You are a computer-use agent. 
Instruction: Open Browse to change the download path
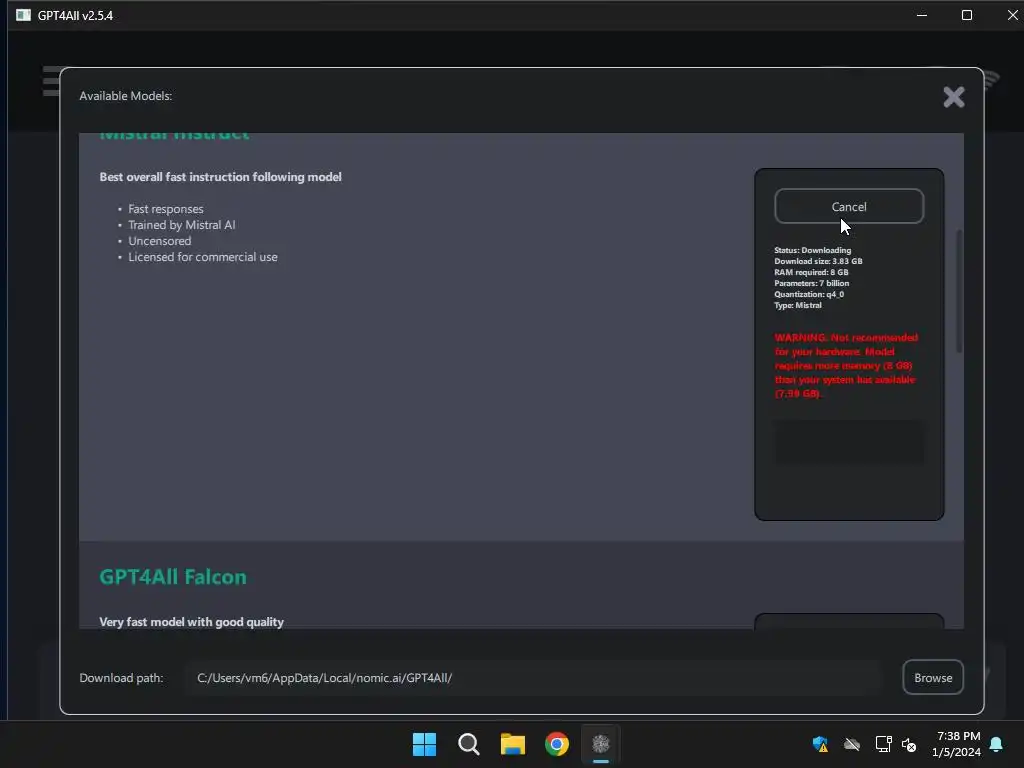pos(933,678)
